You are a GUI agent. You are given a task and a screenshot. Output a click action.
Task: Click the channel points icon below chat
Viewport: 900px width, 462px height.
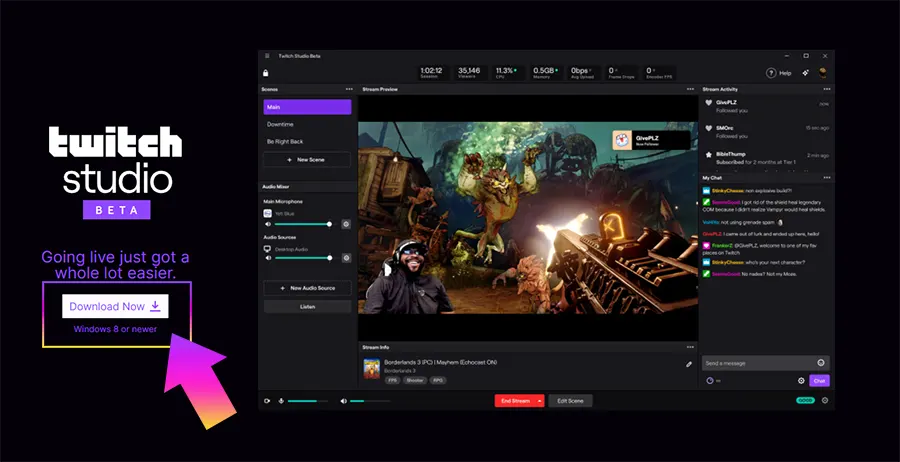point(709,381)
